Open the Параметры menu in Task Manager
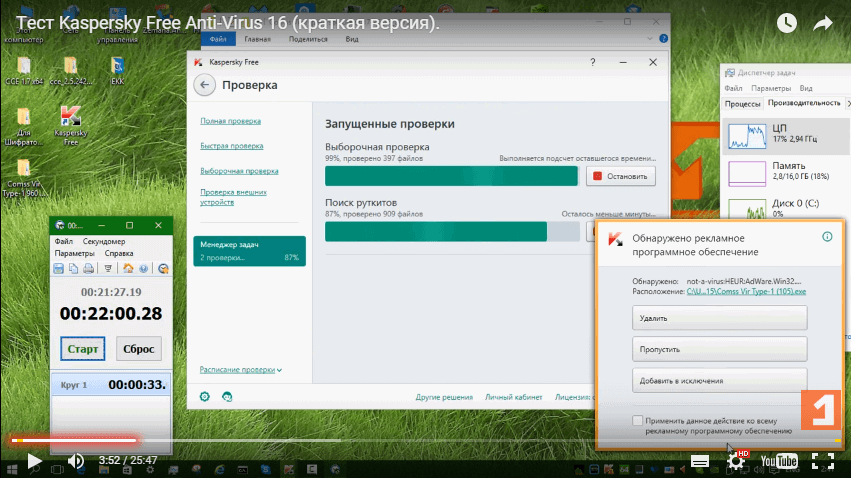851x478 pixels. pos(771,88)
